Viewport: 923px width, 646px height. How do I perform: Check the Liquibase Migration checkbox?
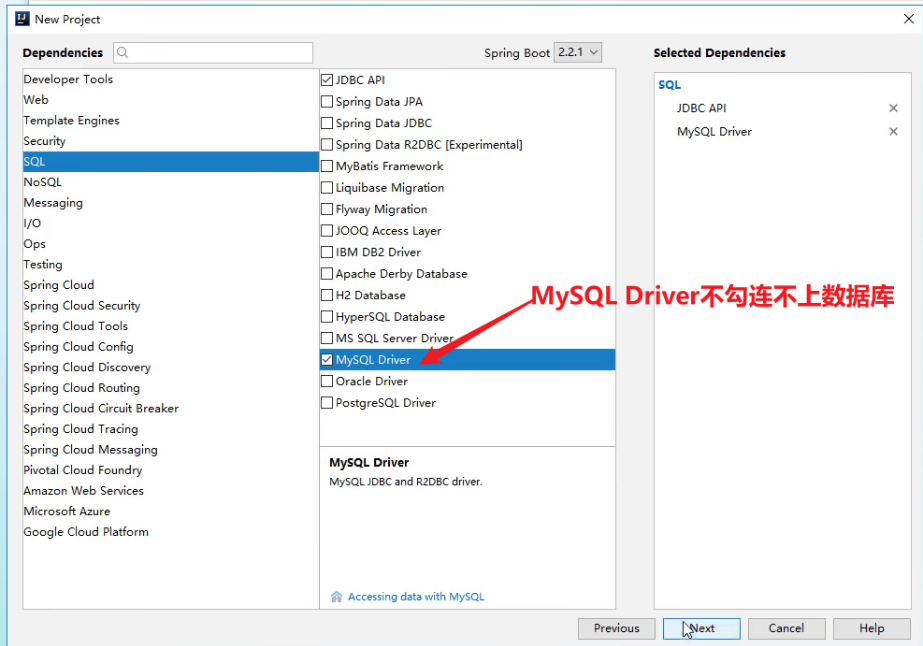coord(327,187)
